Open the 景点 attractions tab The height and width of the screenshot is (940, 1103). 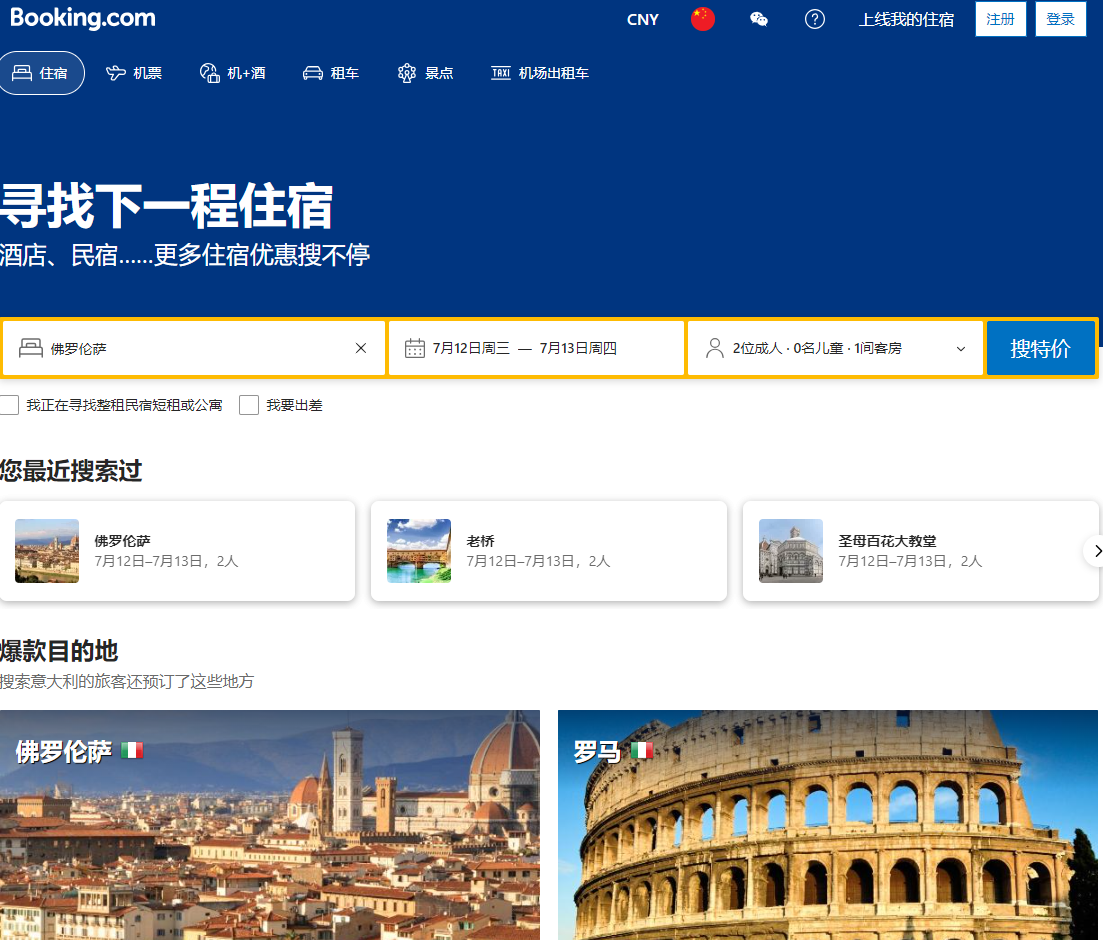coord(425,73)
